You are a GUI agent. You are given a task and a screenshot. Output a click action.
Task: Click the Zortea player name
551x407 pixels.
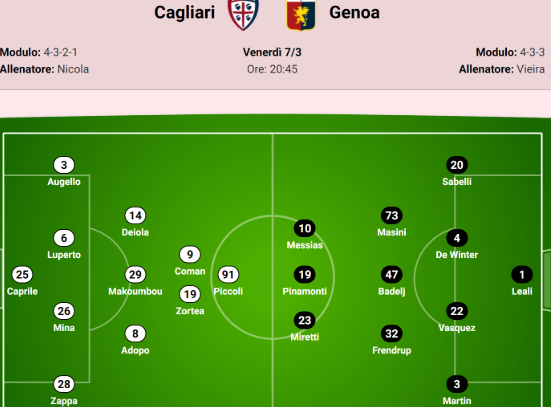click(x=190, y=311)
